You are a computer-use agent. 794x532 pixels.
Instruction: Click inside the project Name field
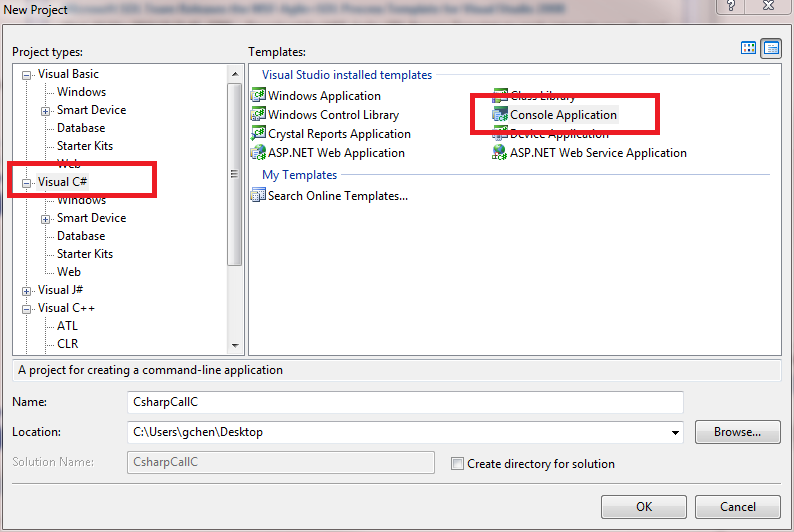click(405, 402)
